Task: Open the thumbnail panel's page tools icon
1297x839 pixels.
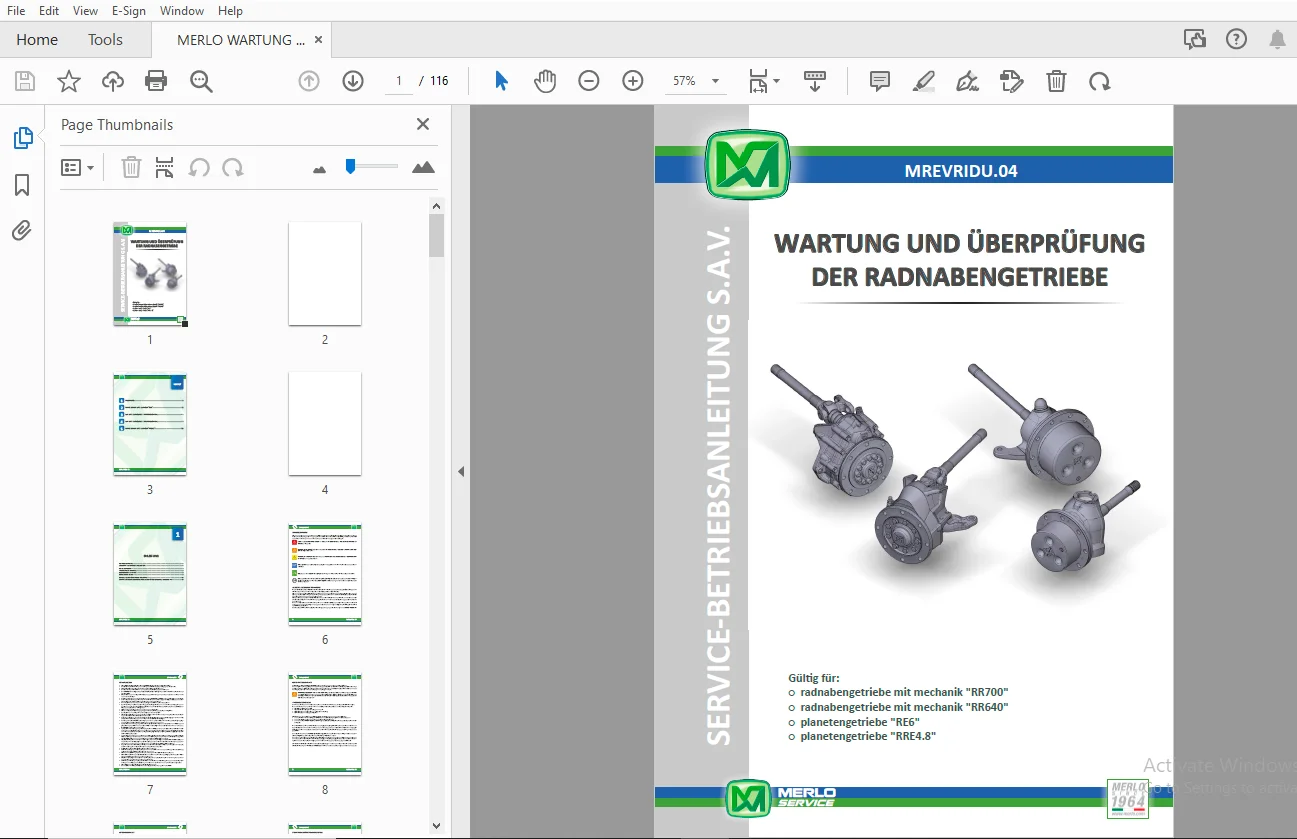Action: pos(165,167)
